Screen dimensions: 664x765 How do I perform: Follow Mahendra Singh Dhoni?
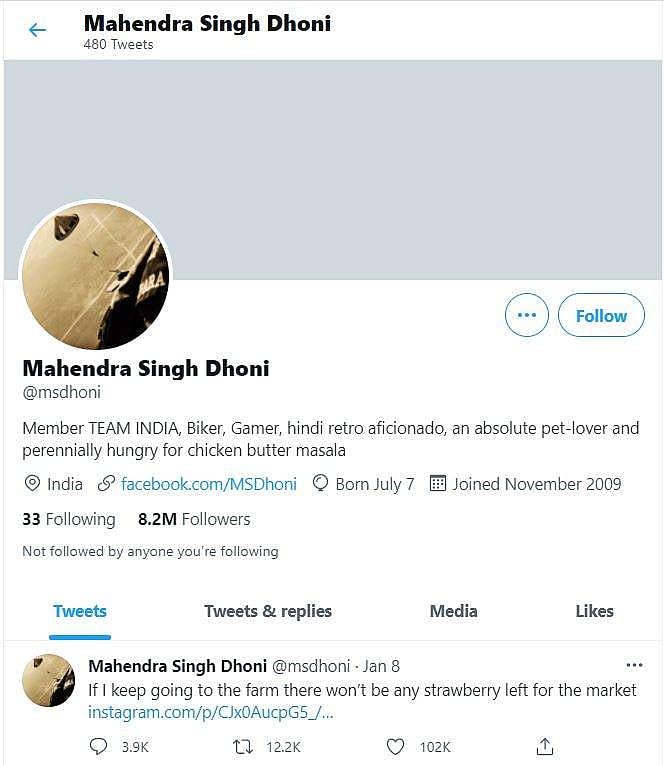tap(601, 316)
